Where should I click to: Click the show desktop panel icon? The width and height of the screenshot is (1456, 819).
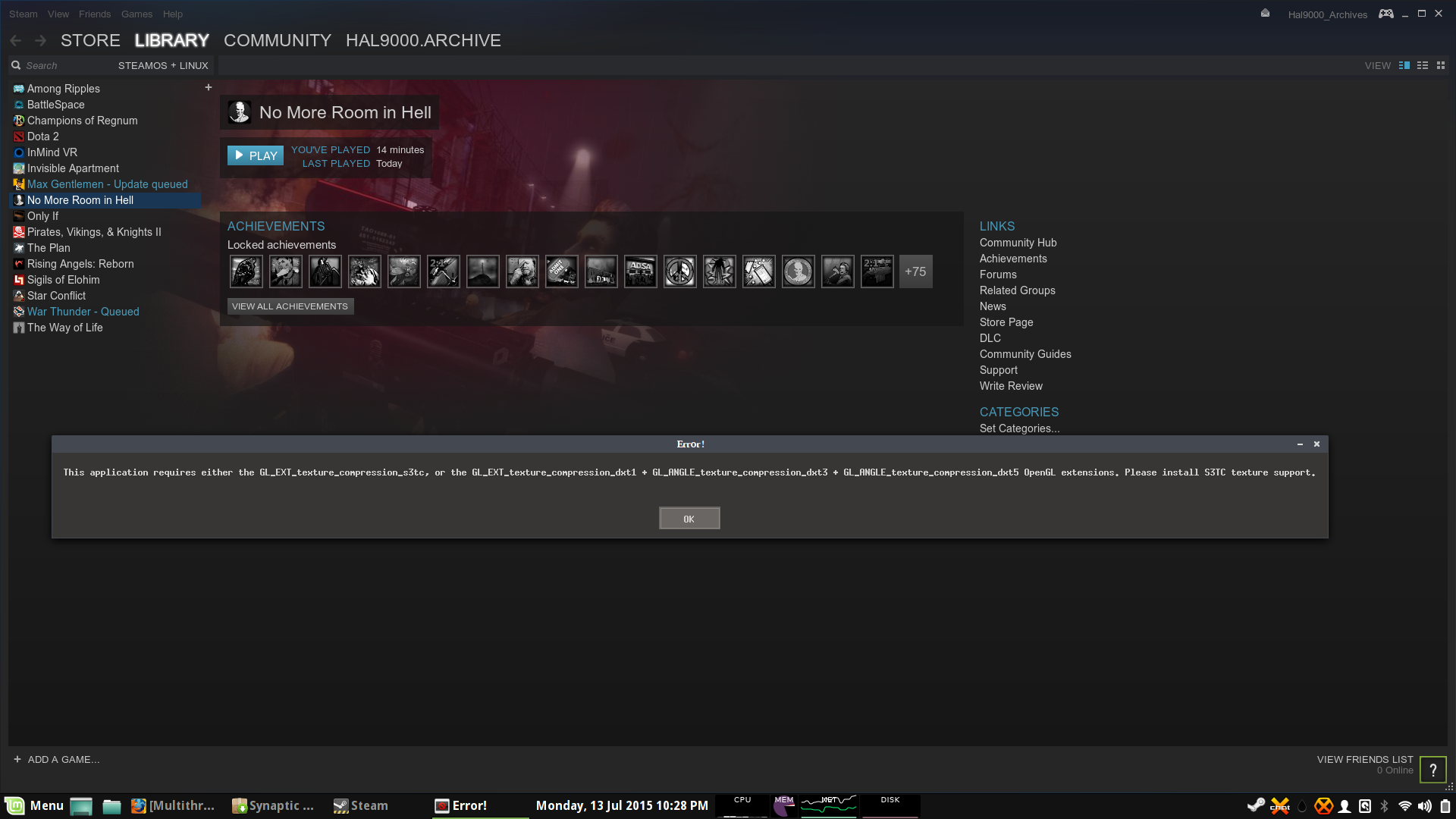(81, 806)
